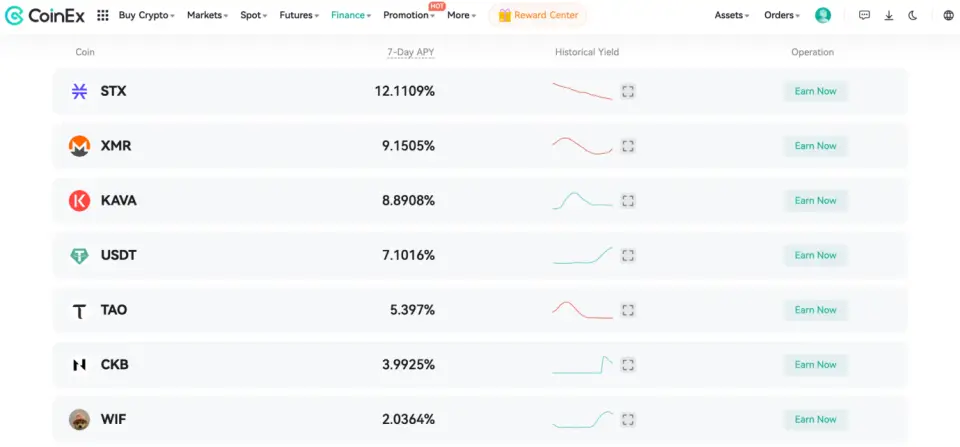Open the Orders dropdown menu
960x447 pixels.
point(781,15)
